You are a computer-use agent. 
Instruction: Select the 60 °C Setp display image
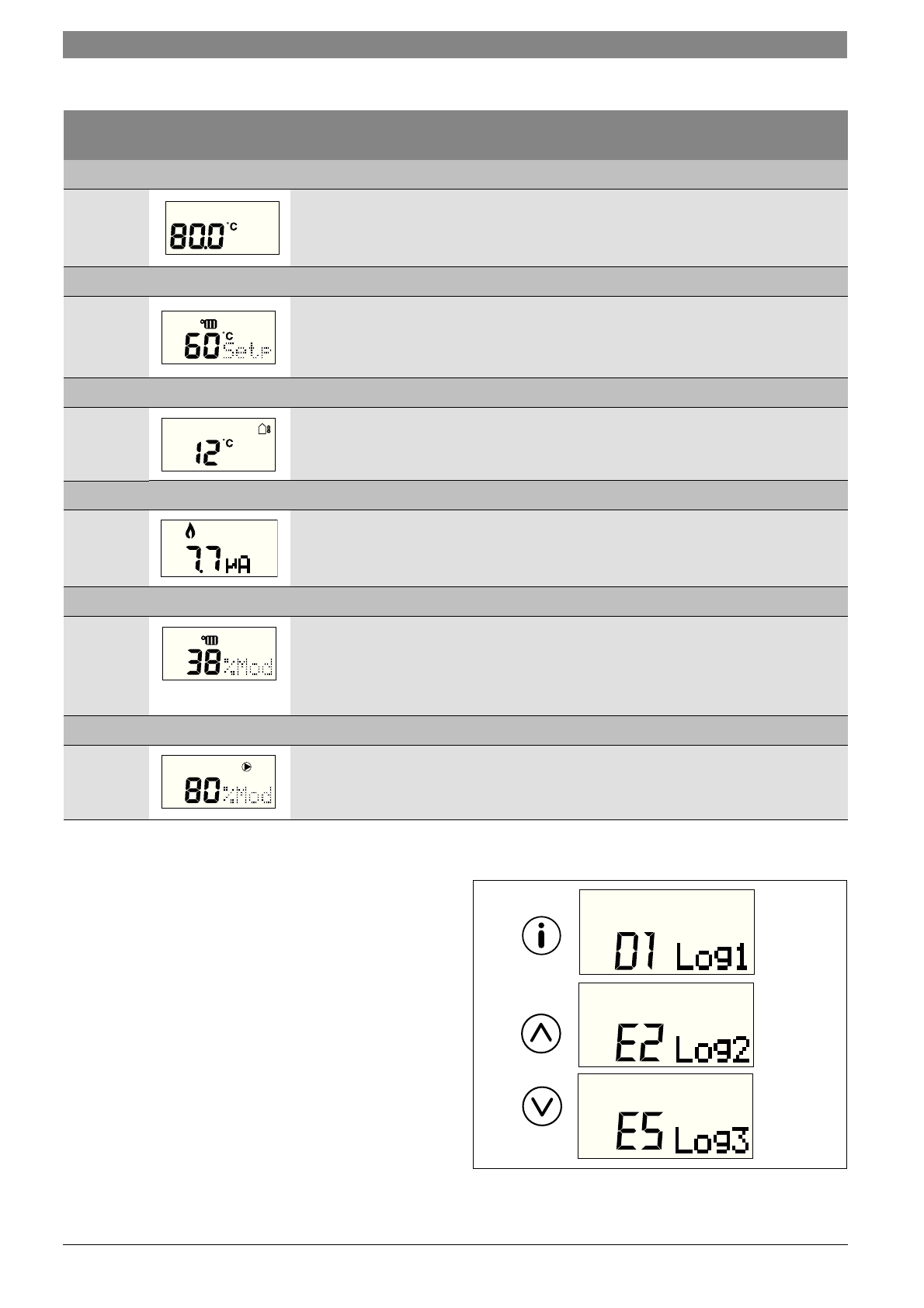[218, 337]
